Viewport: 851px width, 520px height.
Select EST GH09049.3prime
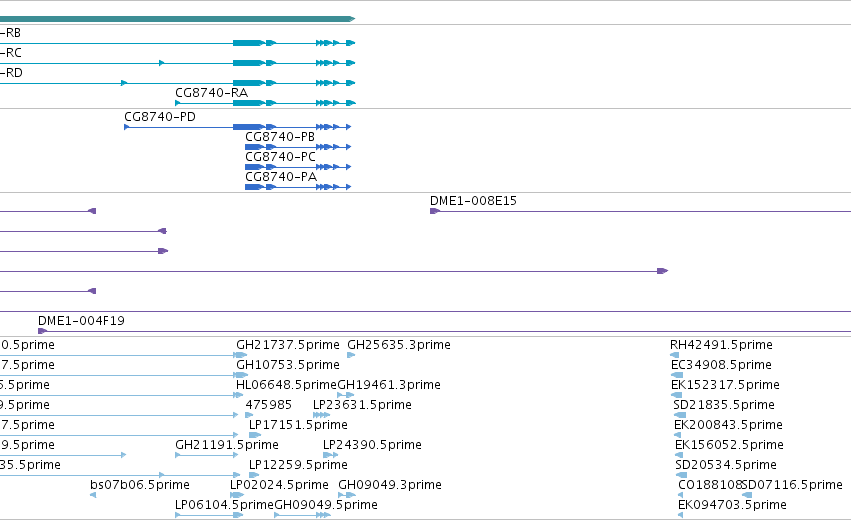pos(390,485)
